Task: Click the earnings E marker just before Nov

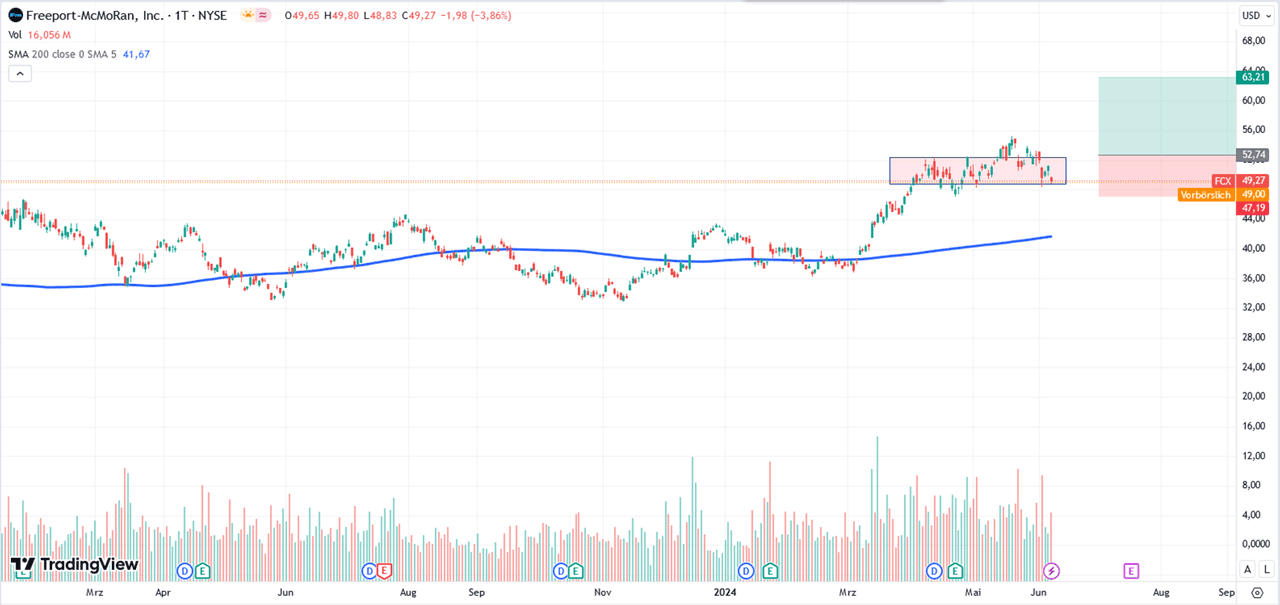Action: (x=577, y=571)
